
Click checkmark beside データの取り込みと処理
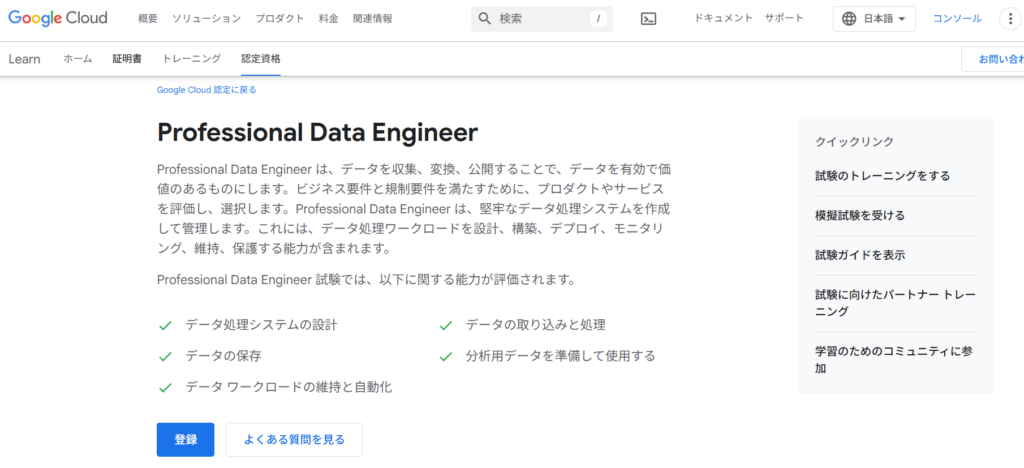click(x=445, y=325)
